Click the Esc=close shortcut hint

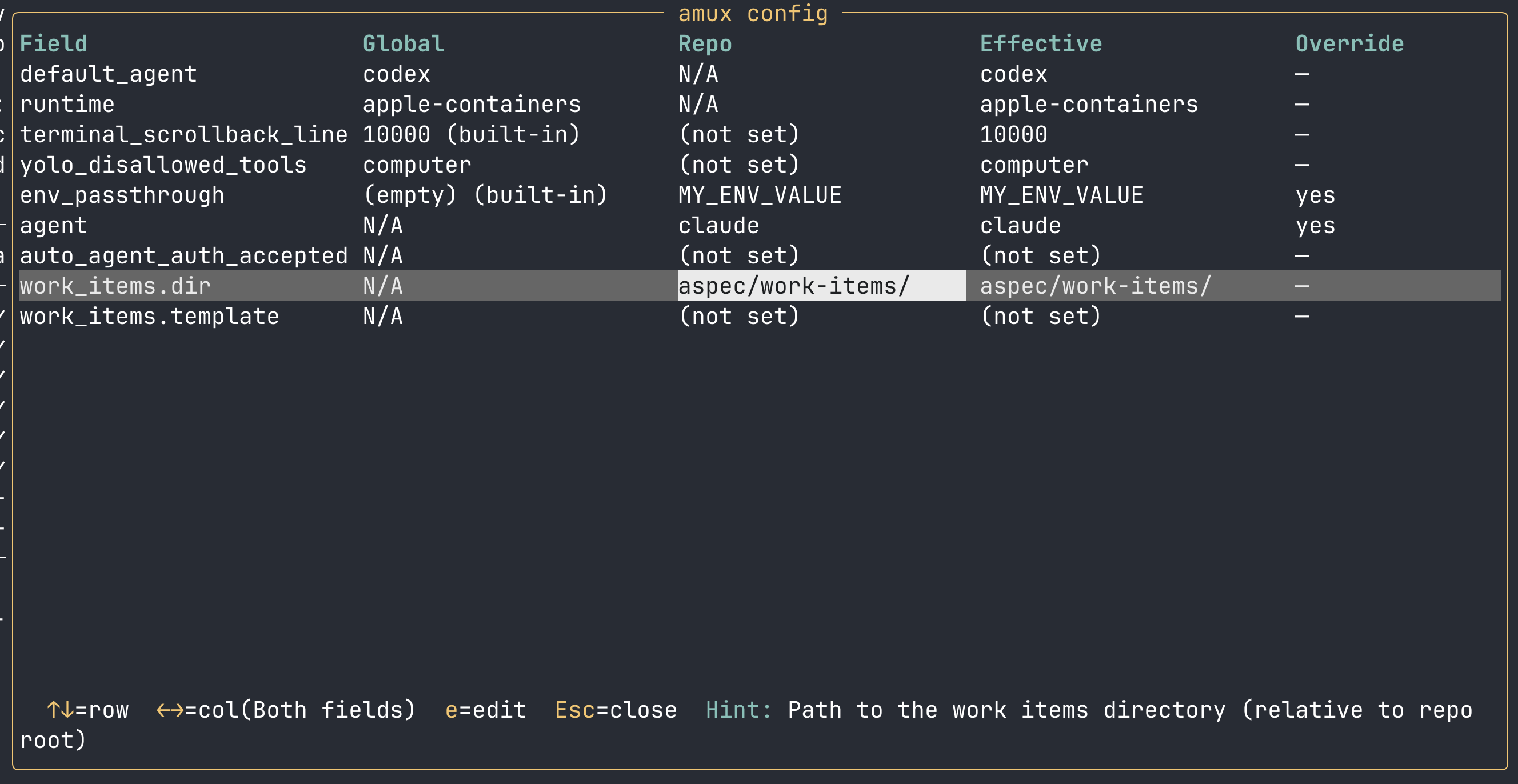click(x=615, y=710)
